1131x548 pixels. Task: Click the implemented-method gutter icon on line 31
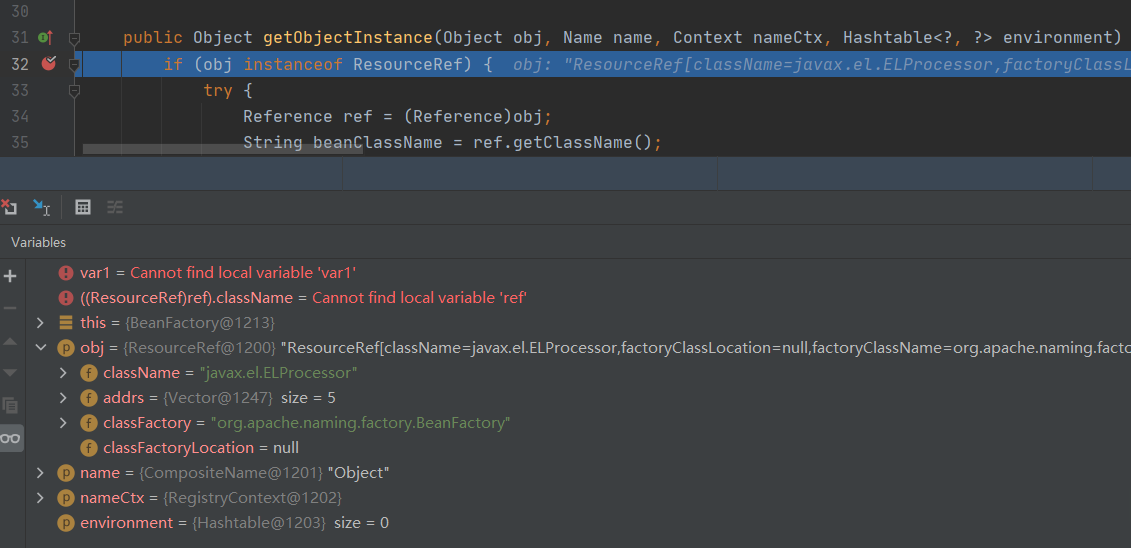coord(45,38)
